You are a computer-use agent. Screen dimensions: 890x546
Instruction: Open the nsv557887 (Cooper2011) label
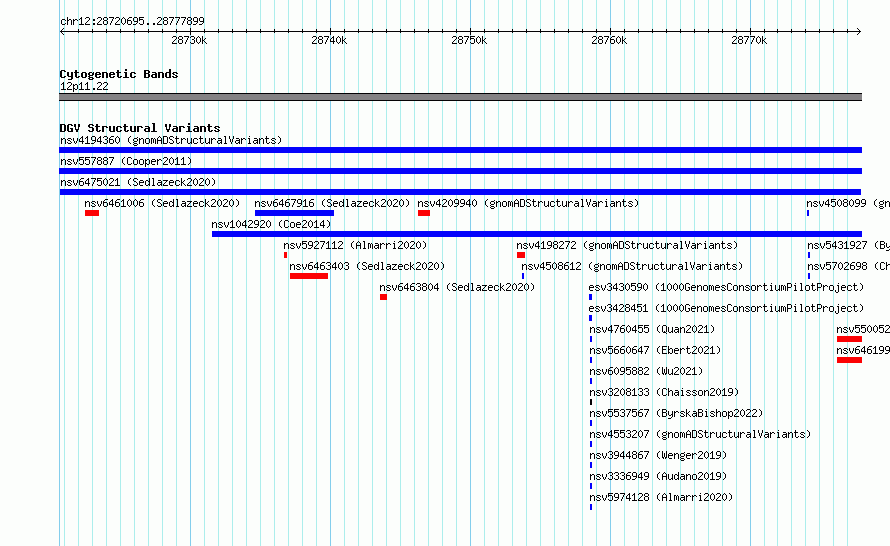click(x=126, y=161)
